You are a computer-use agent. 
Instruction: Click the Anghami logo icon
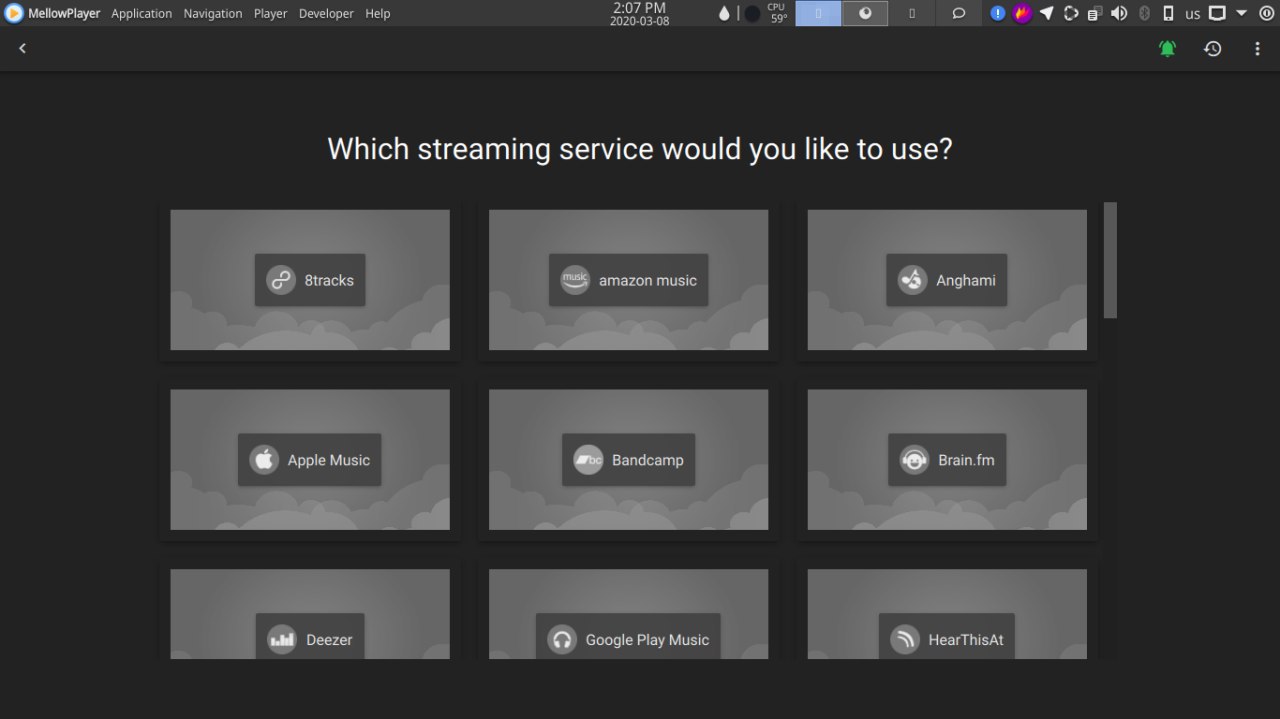click(x=912, y=280)
